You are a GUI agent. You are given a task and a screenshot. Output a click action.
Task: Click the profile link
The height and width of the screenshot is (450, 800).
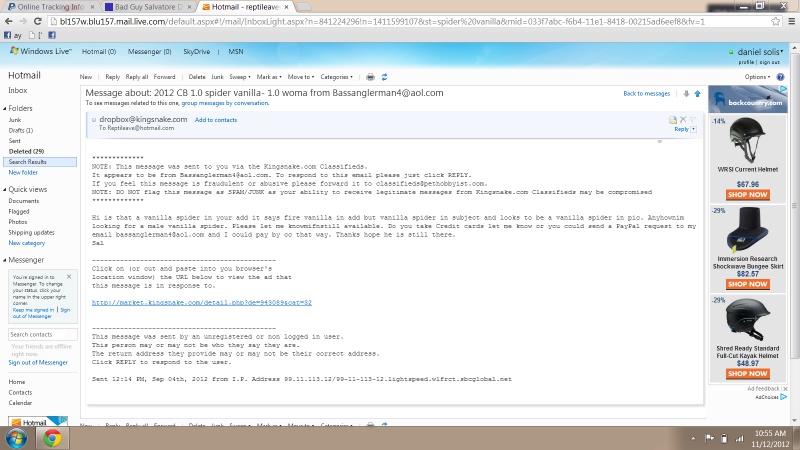pos(746,62)
